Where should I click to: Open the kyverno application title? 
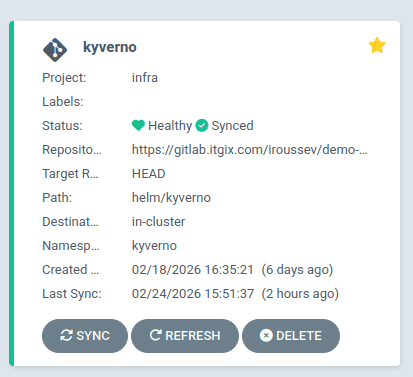[110, 47]
